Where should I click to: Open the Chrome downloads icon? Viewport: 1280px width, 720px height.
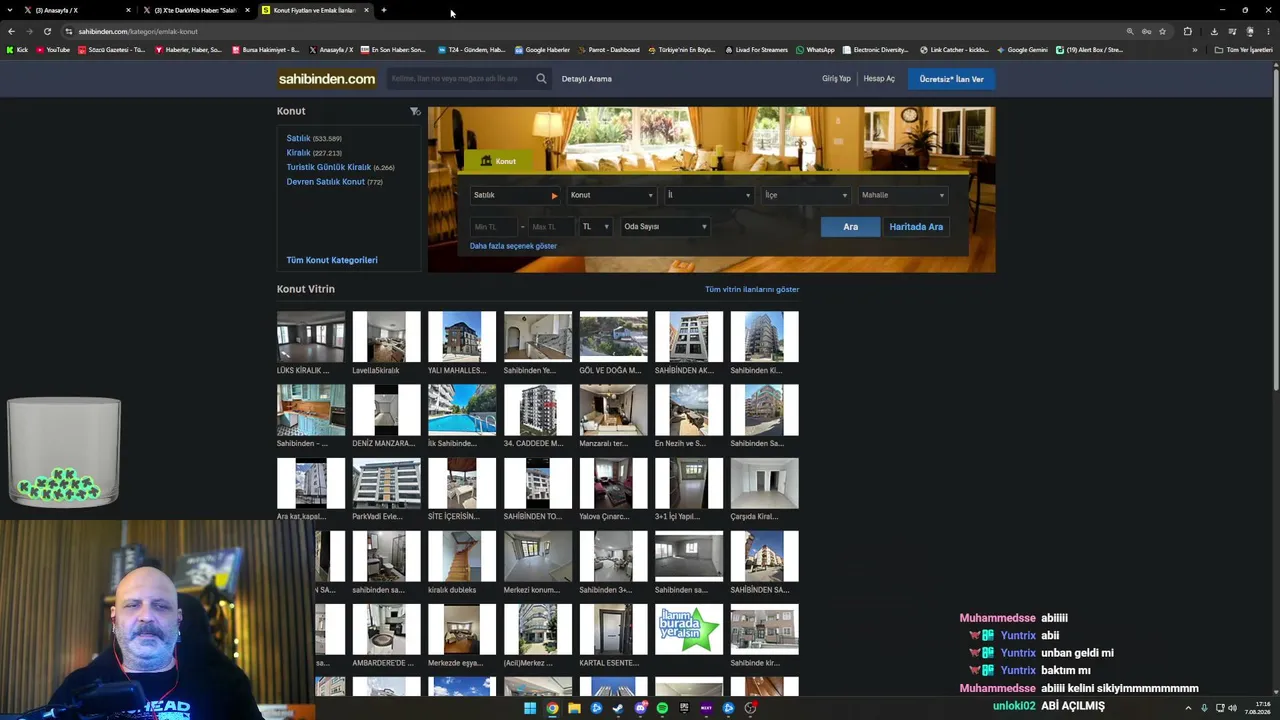tap(1214, 31)
